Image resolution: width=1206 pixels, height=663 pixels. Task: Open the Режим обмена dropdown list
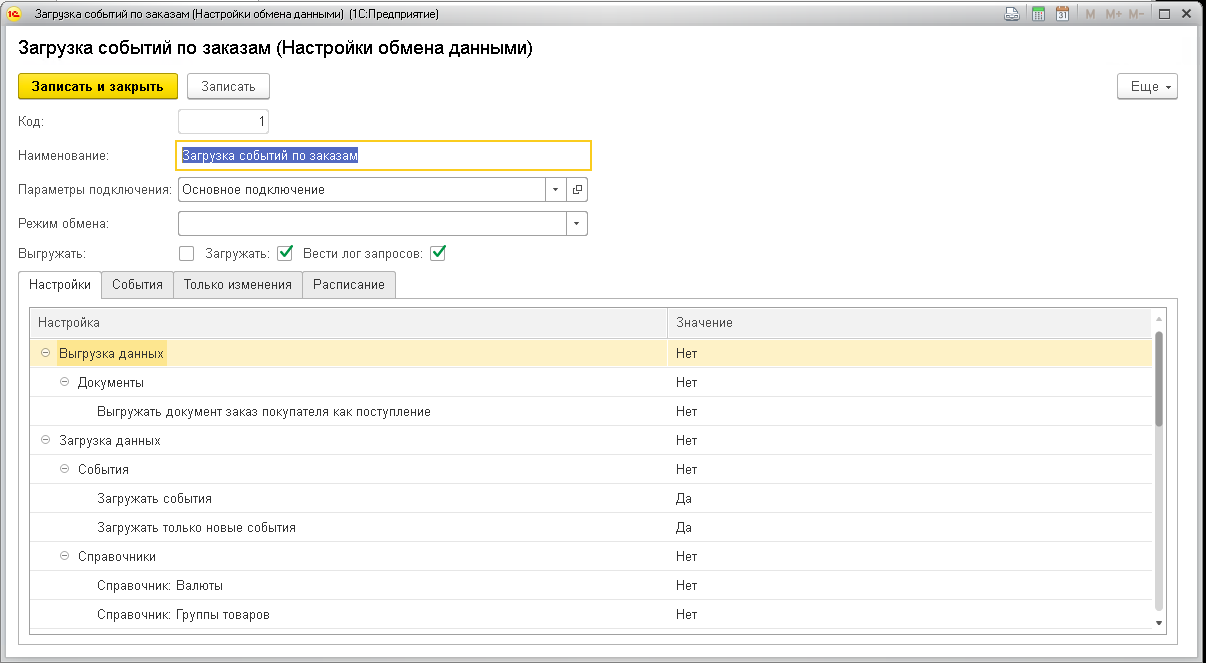[x=577, y=224]
